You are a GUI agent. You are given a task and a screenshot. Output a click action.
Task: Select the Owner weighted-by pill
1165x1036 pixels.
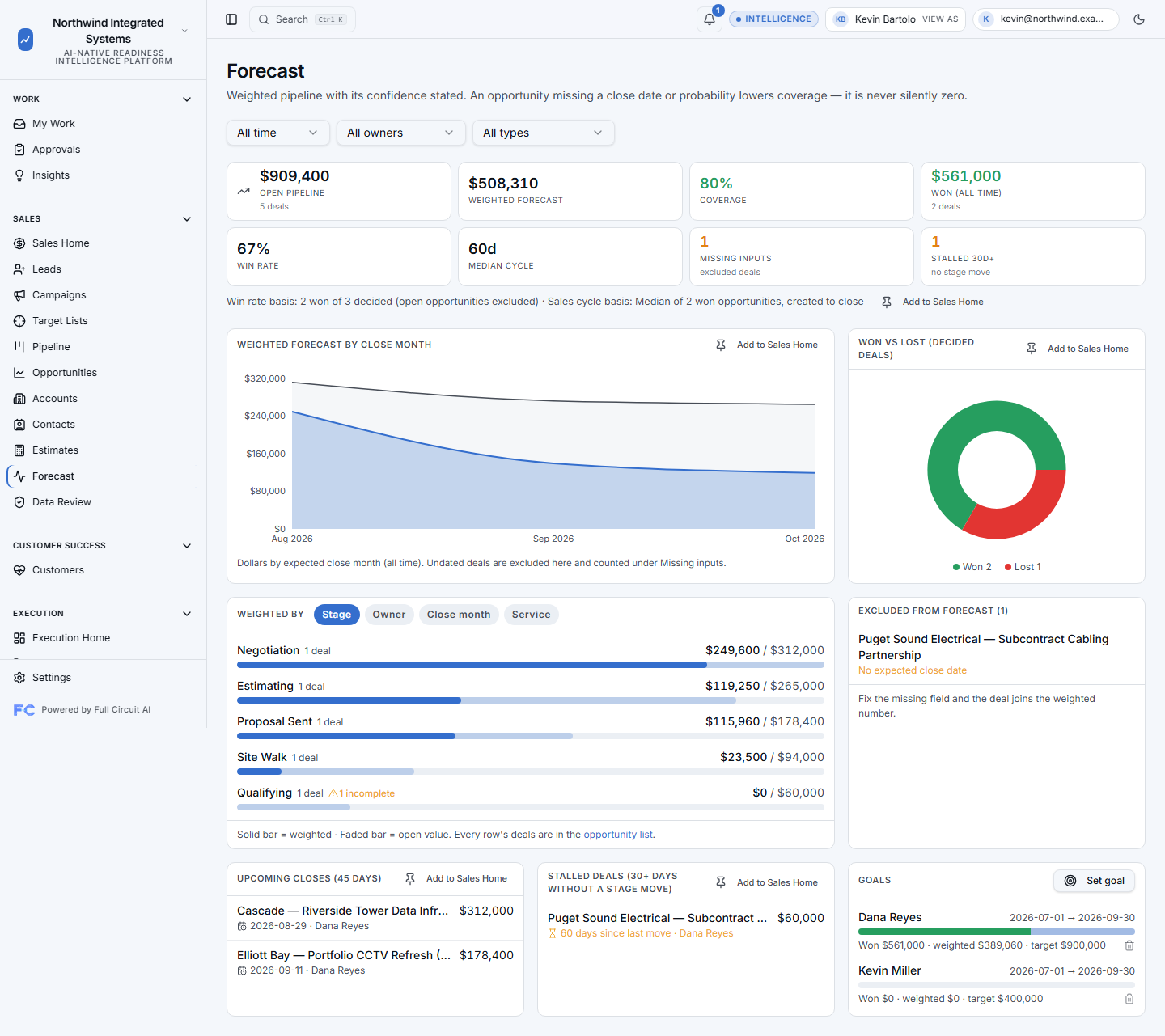coord(389,615)
